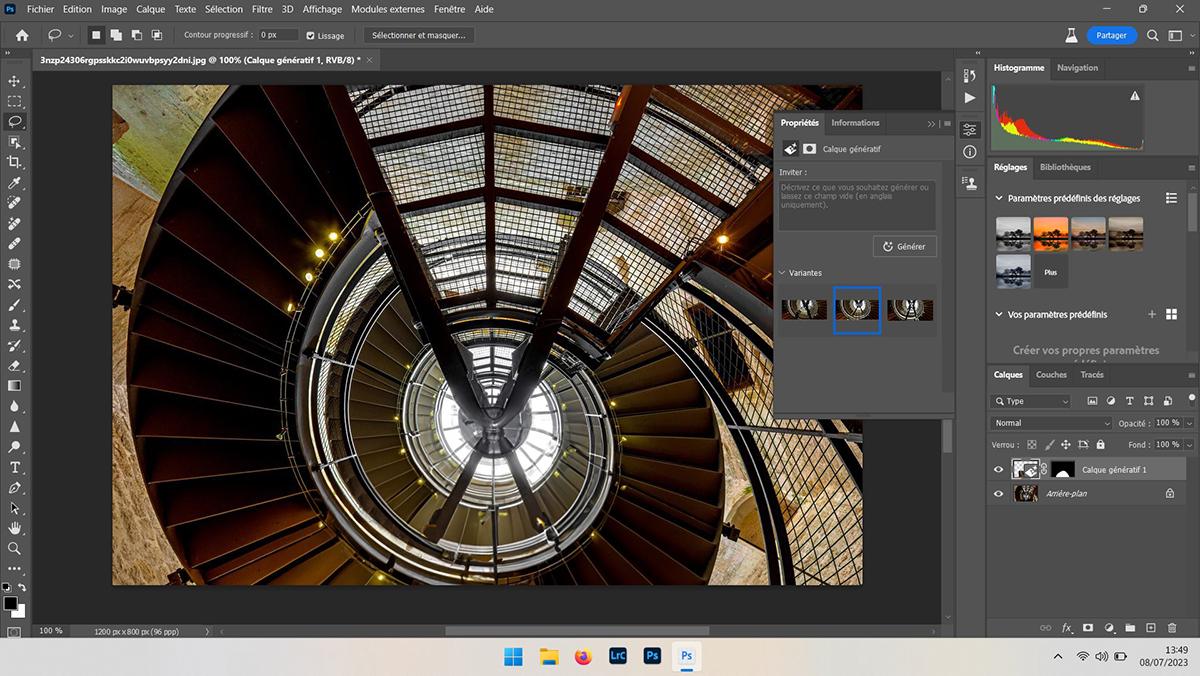Select the Eraser tool

[14, 365]
